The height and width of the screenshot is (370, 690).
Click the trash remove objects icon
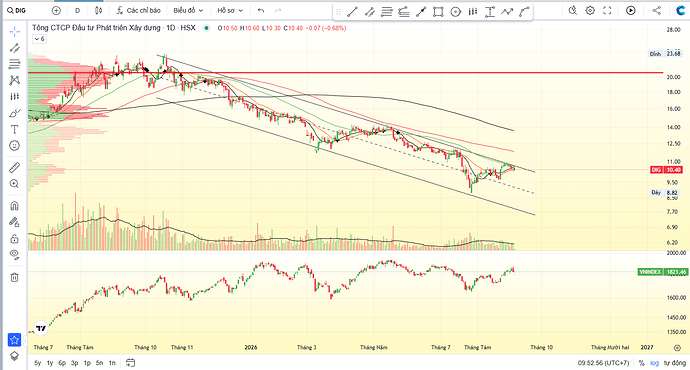pyautogui.click(x=15, y=277)
